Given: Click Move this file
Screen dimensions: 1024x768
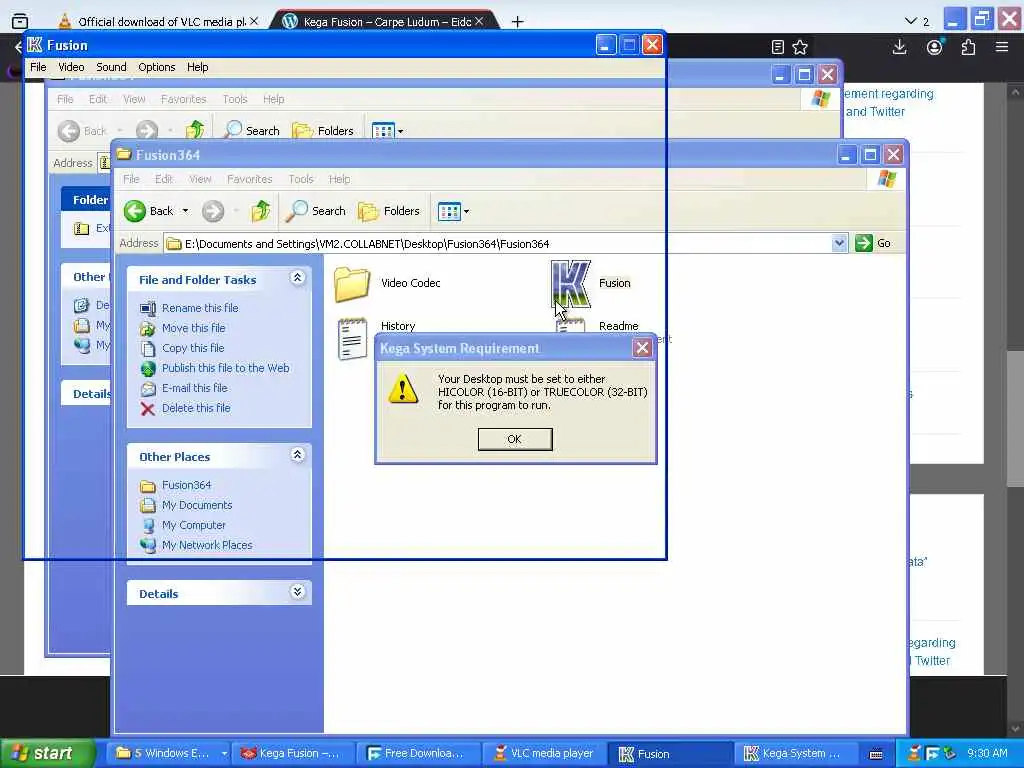Looking at the screenshot, I should click(193, 328).
